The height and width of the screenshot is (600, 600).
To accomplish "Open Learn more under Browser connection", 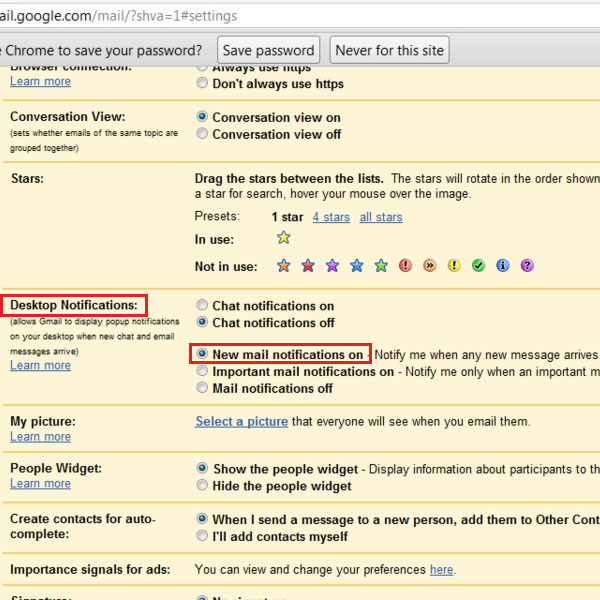I will tap(41, 82).
